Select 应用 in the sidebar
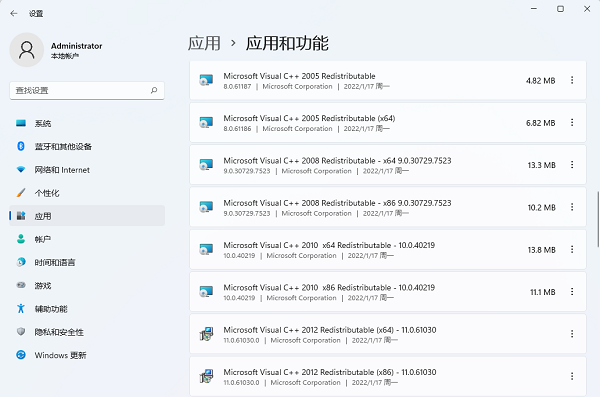 pyautogui.click(x=87, y=216)
